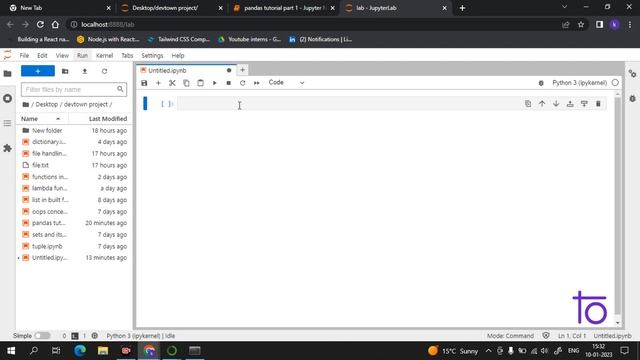Open the Table of Contents sidebar icon
Viewport: 640px width, 360px height.
click(7, 123)
